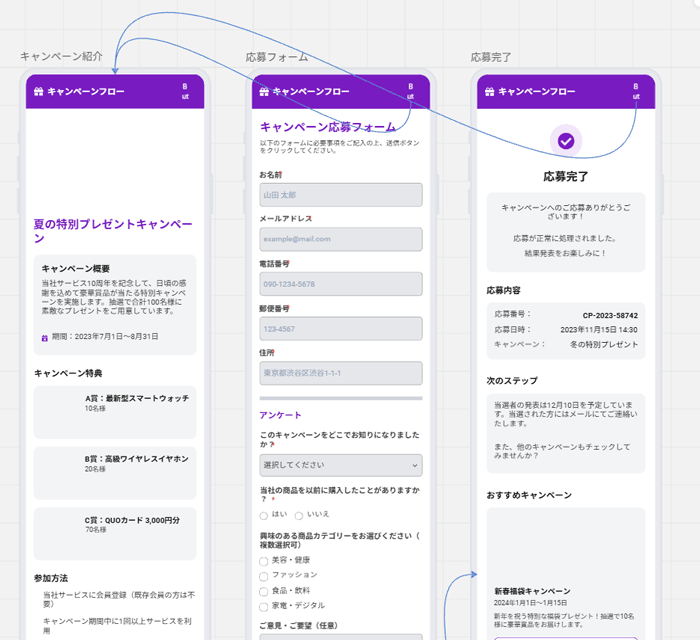Open the 選択してください dropdown

pos(341,465)
